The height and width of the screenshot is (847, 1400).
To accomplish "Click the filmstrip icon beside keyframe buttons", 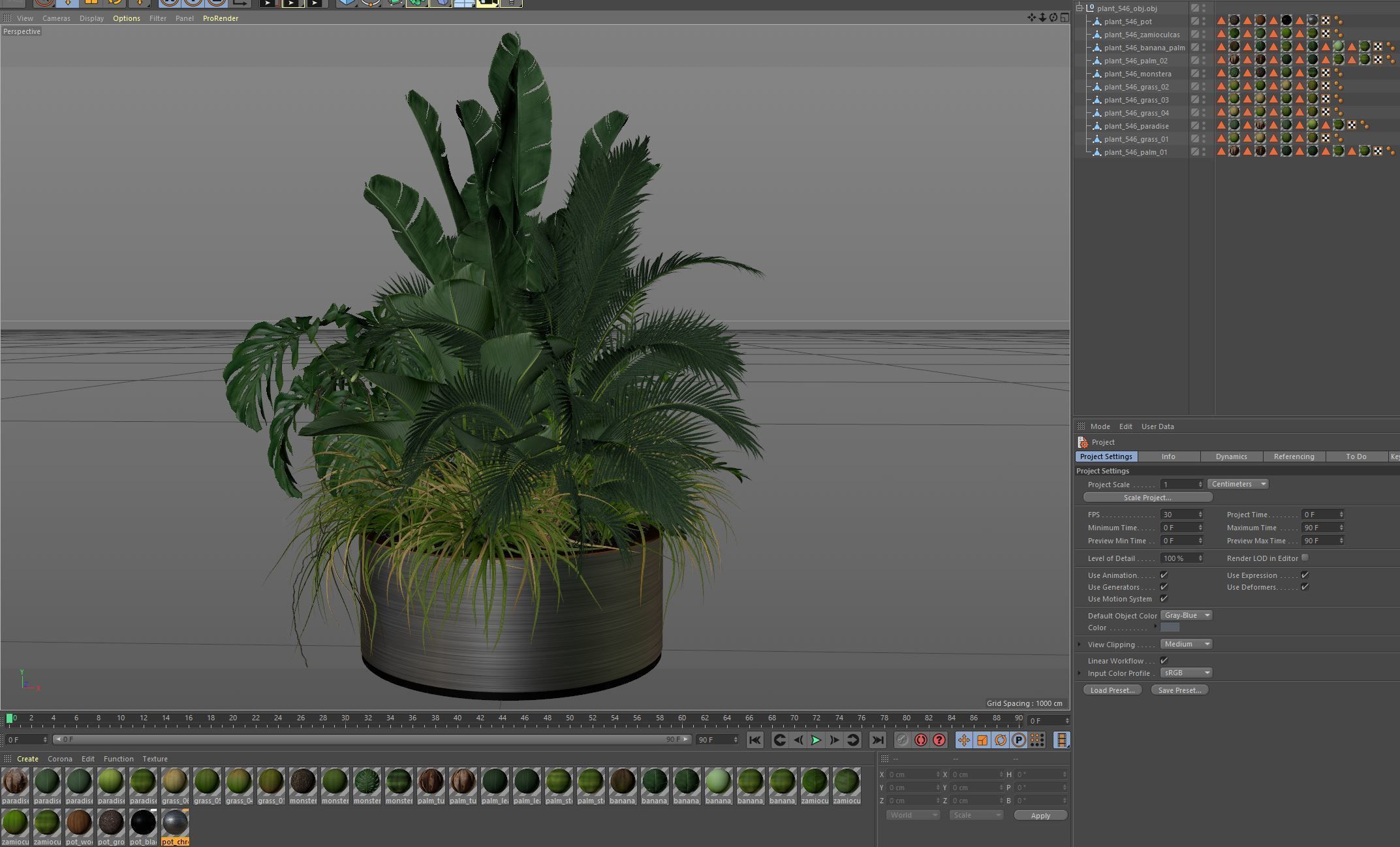I will (x=1061, y=740).
